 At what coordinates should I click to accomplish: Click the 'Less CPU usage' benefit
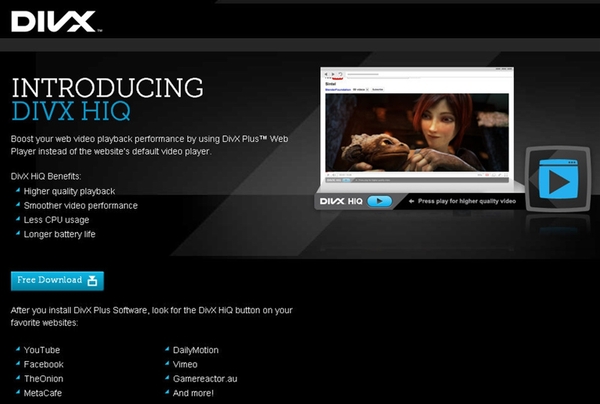tap(56, 220)
